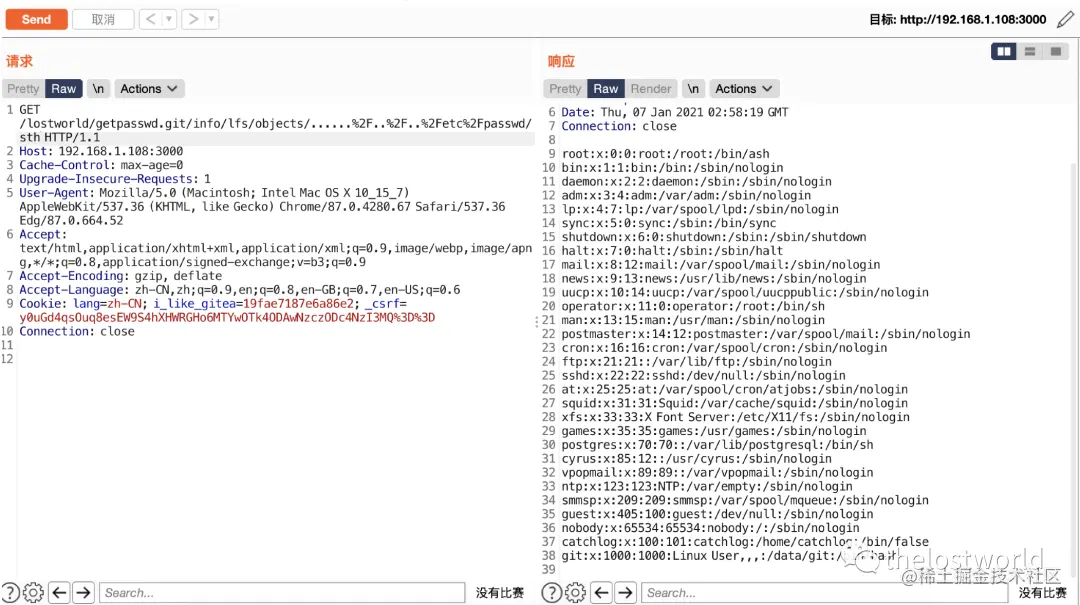Click the Cache-Control header line
Screen dimensions: 1080x605
[x=101, y=165]
